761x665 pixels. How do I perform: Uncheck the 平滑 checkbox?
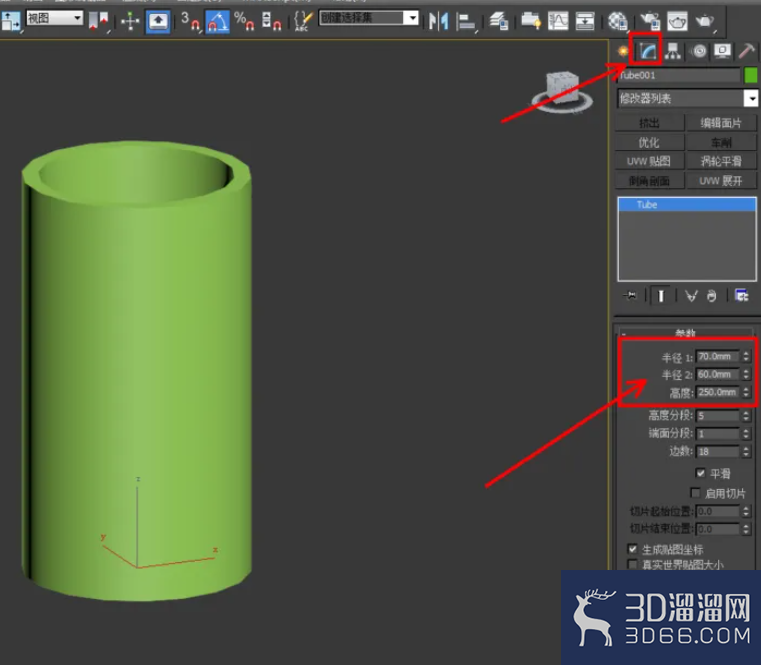tap(700, 473)
